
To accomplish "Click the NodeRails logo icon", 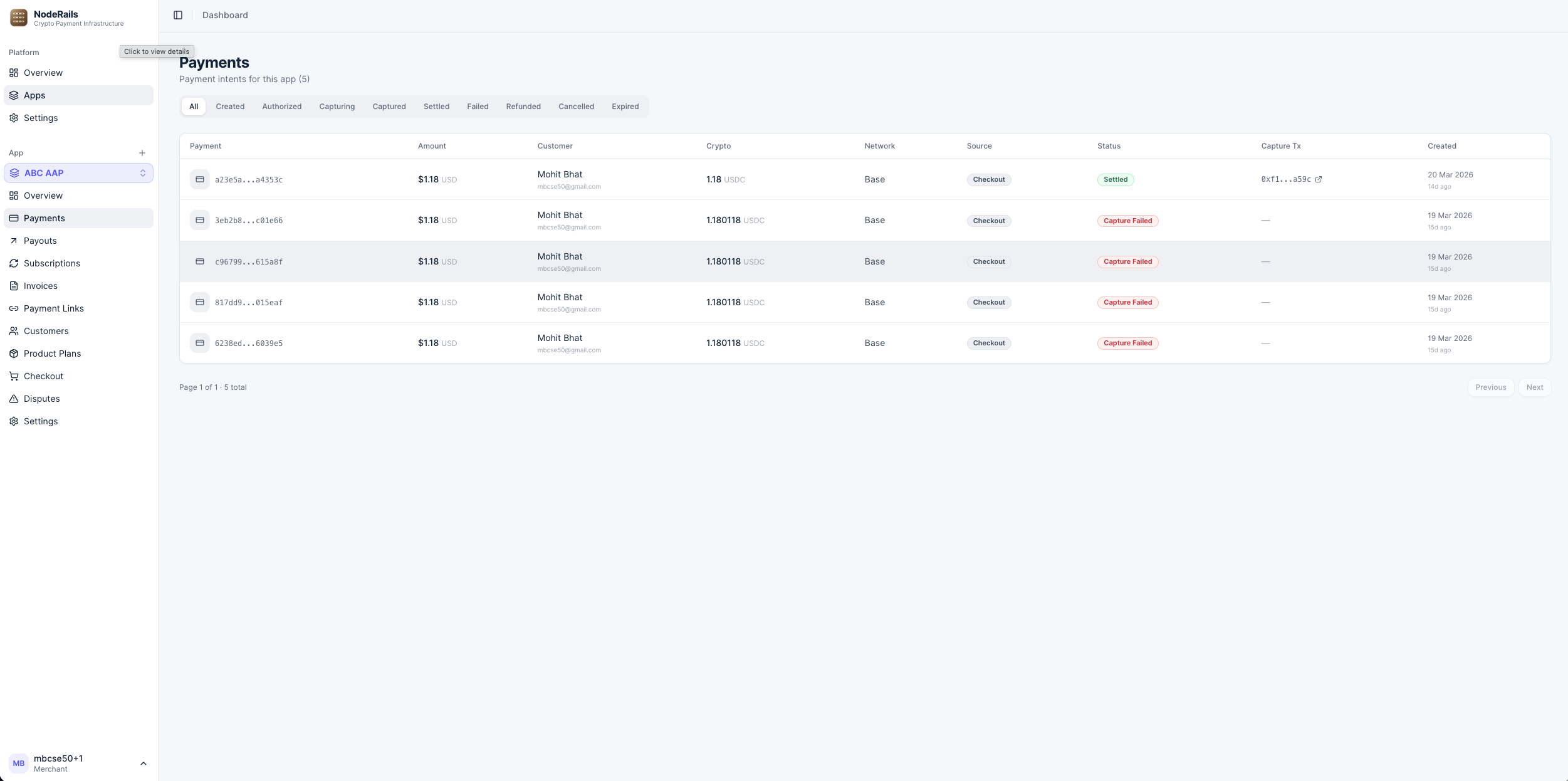I will [19, 18].
